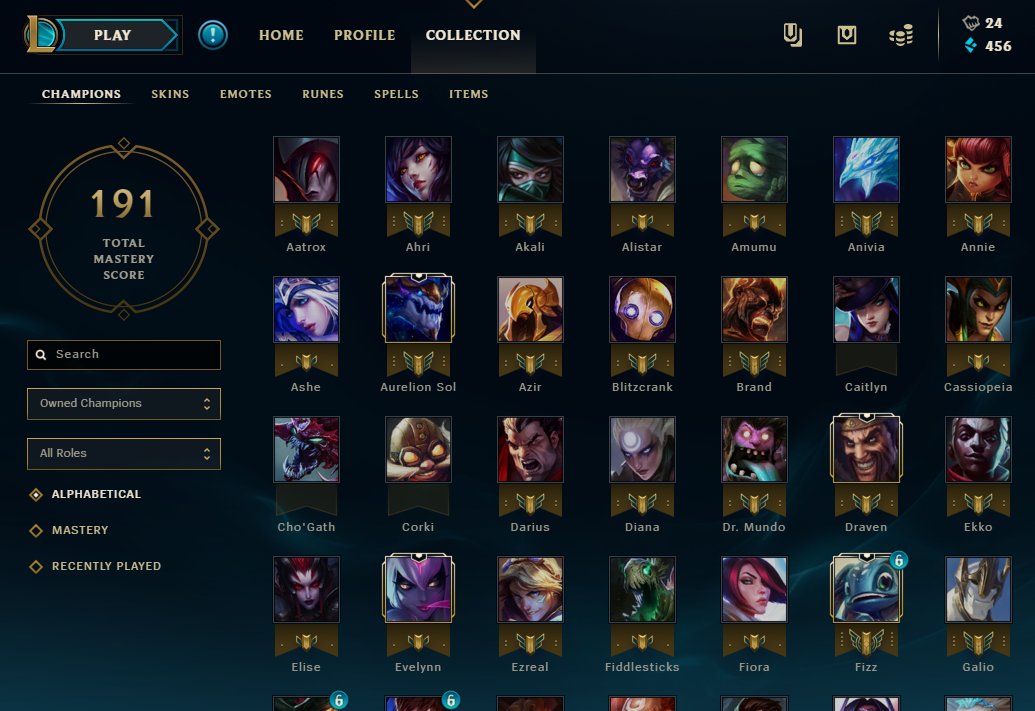
Task: Click the League of Legends logo icon
Action: (x=40, y=35)
